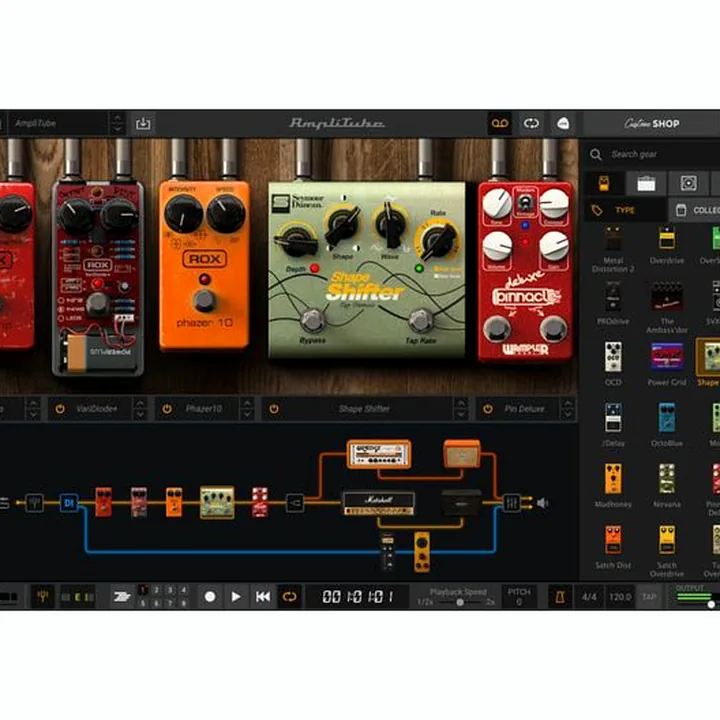
Task: Click the PITCH value box
Action: (519, 597)
